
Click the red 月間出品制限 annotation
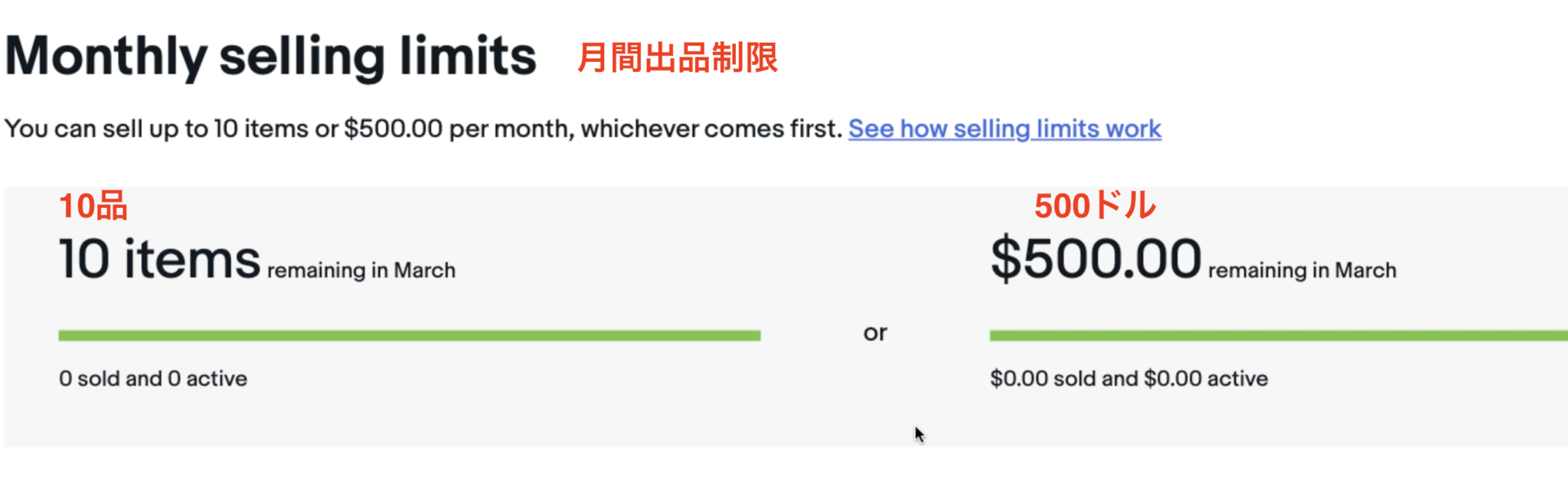[677, 58]
